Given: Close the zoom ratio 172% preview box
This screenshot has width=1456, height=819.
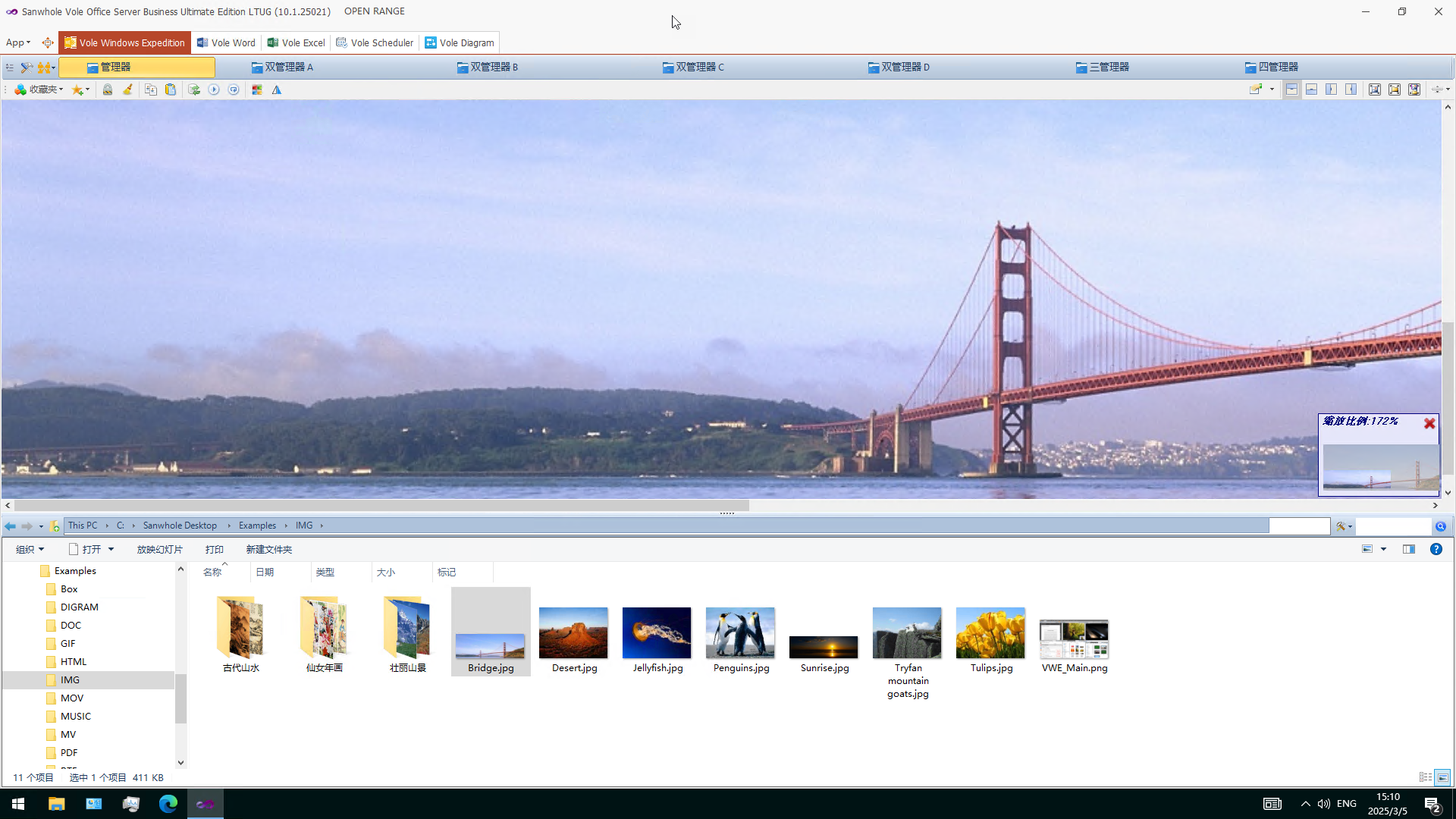Looking at the screenshot, I should [1429, 423].
